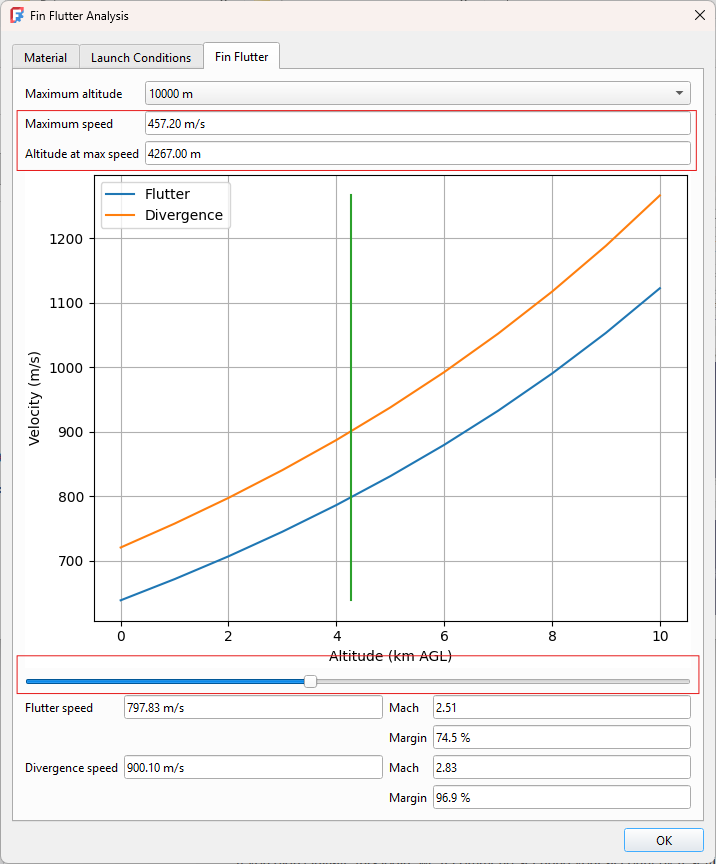Select the Fin Flutter tab
This screenshot has width=716, height=864.
[241, 57]
